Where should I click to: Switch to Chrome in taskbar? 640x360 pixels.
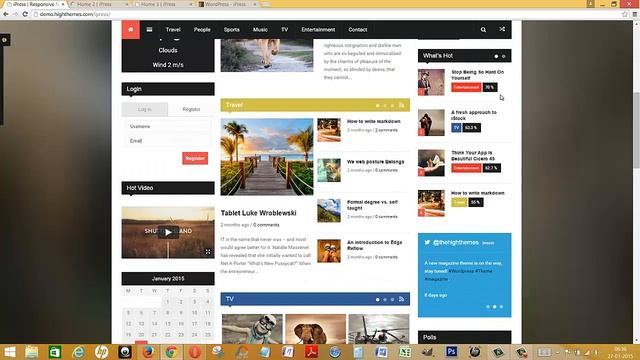click(171, 352)
